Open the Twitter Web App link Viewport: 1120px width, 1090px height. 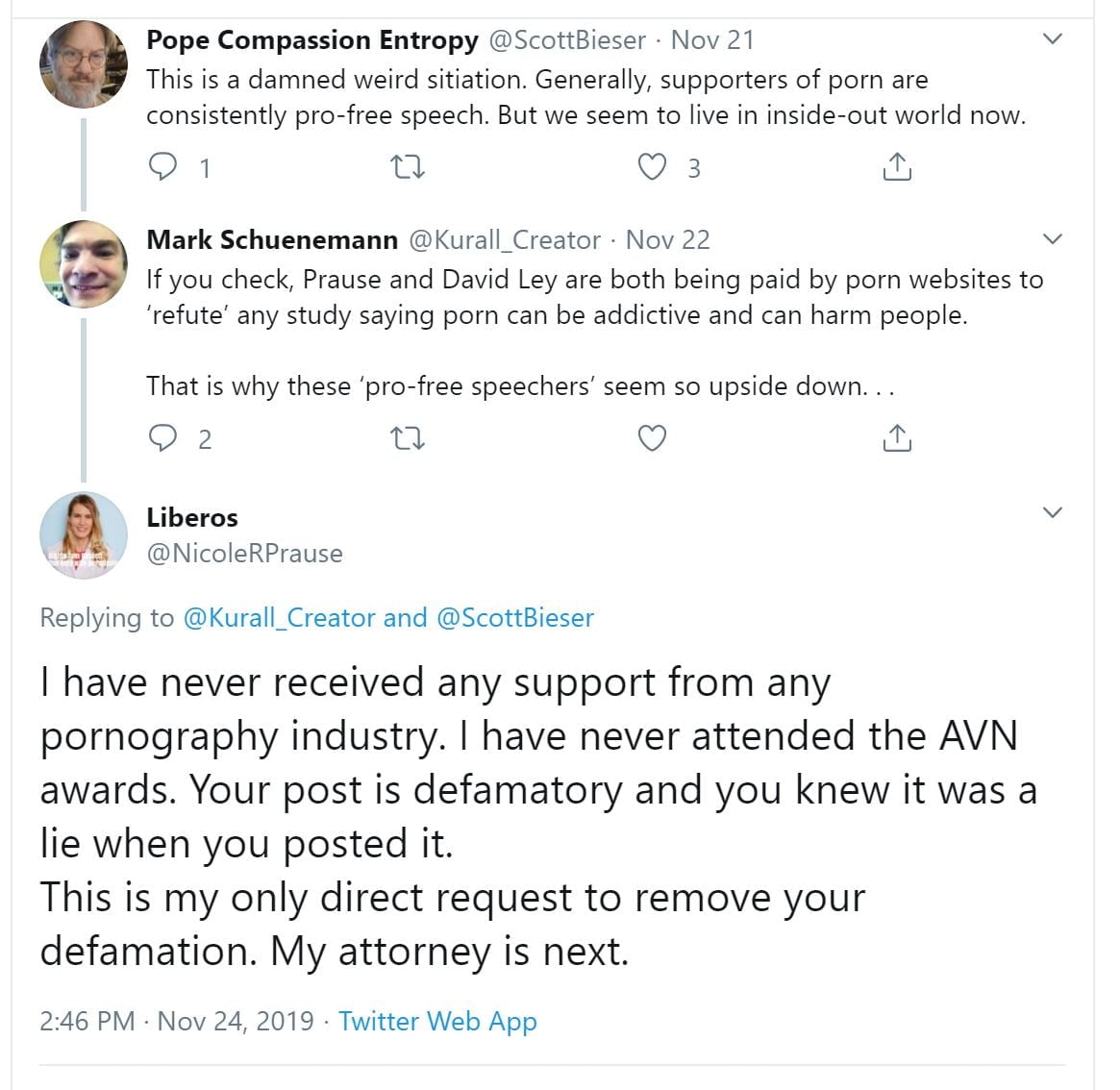pyautogui.click(x=437, y=1021)
